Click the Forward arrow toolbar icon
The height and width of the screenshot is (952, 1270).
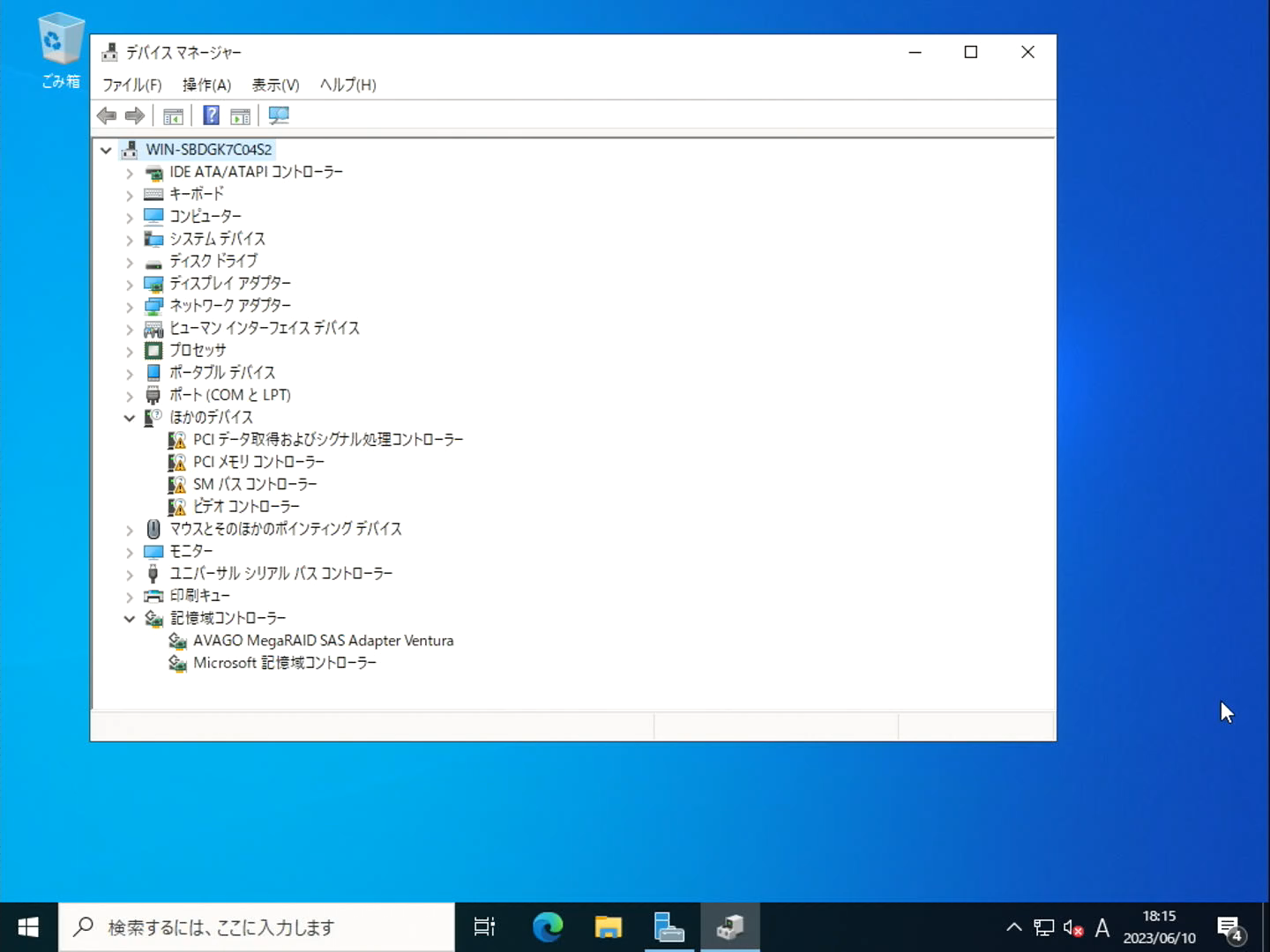pos(135,115)
